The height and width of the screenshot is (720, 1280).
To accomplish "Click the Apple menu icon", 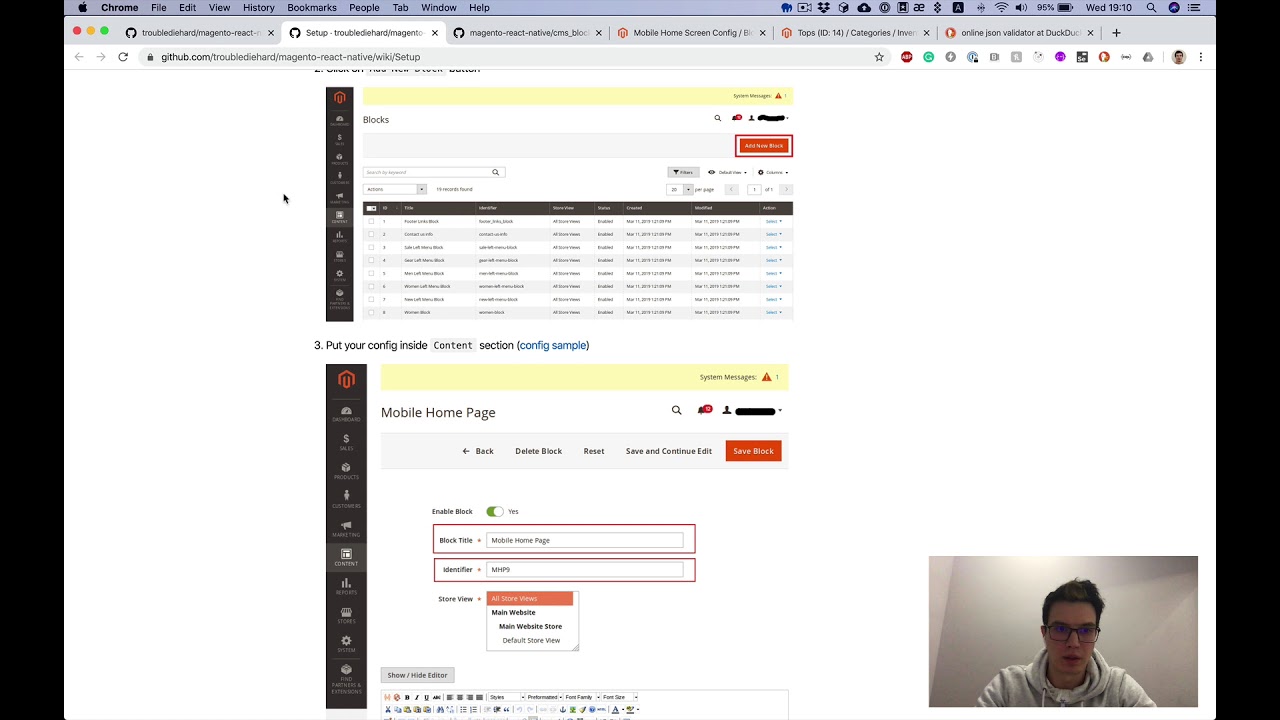I will [83, 8].
